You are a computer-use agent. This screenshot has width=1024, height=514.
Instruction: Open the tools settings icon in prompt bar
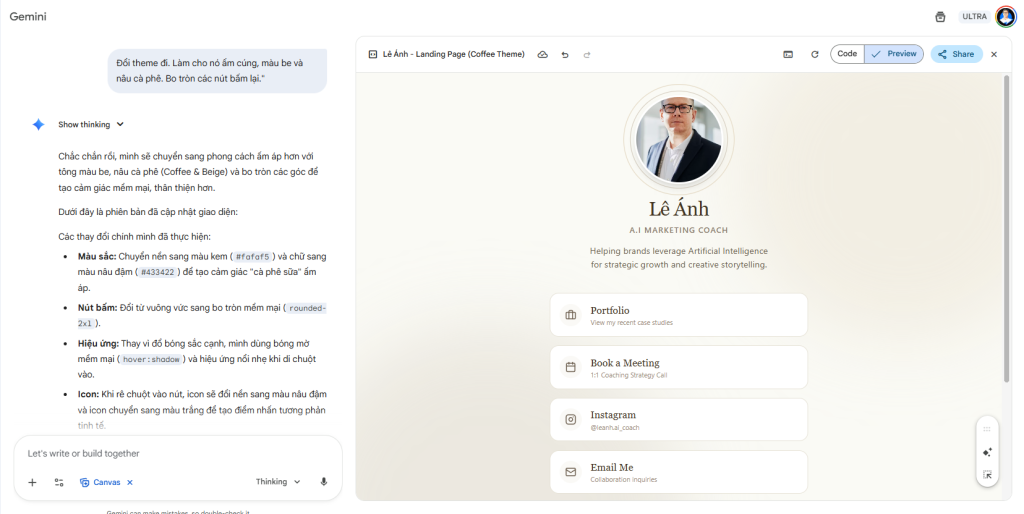coord(59,482)
